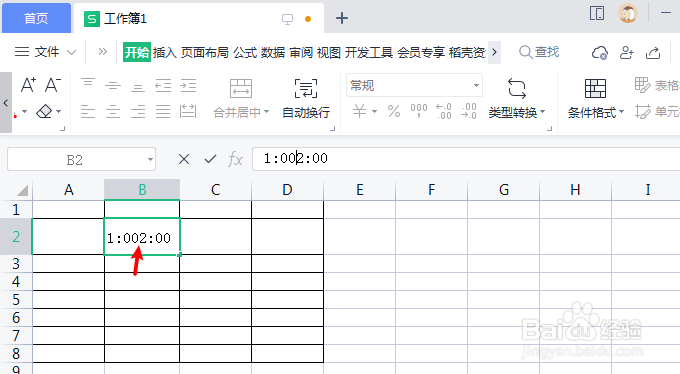680x374 pixels.
Task: Expand the 合并居中 dropdown arrow
Action: [266, 112]
